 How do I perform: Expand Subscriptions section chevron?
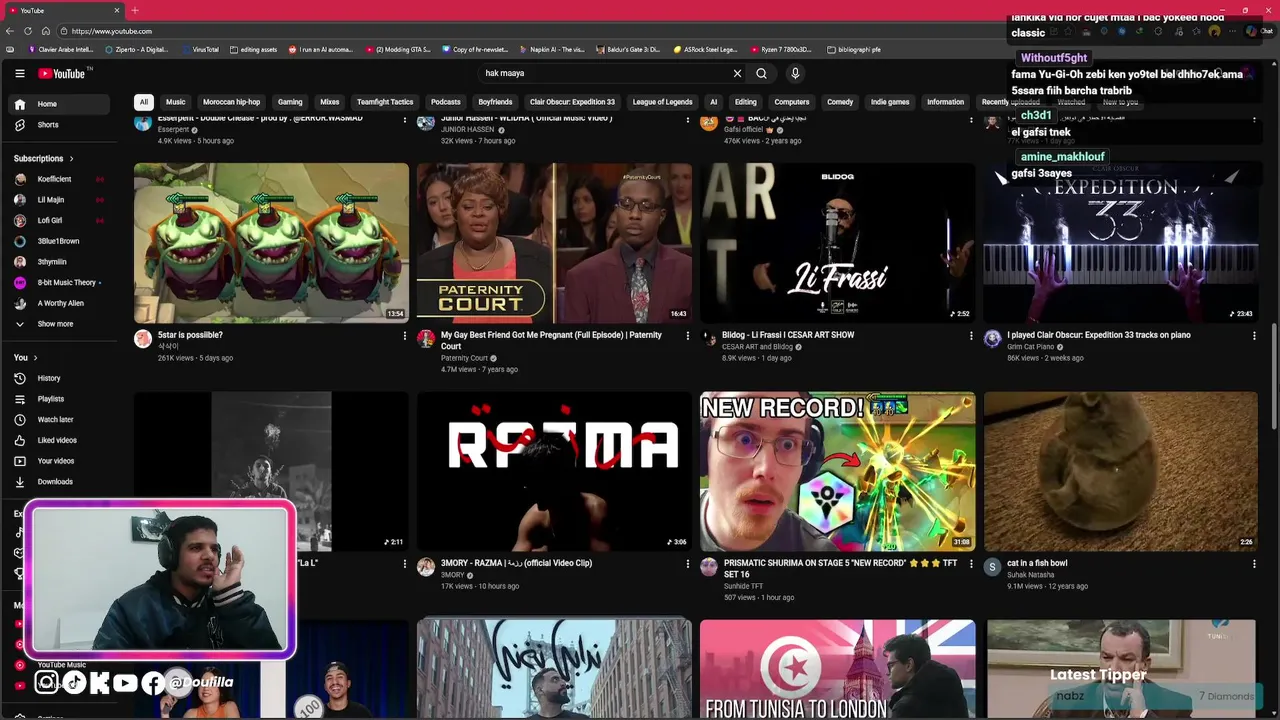point(71,159)
